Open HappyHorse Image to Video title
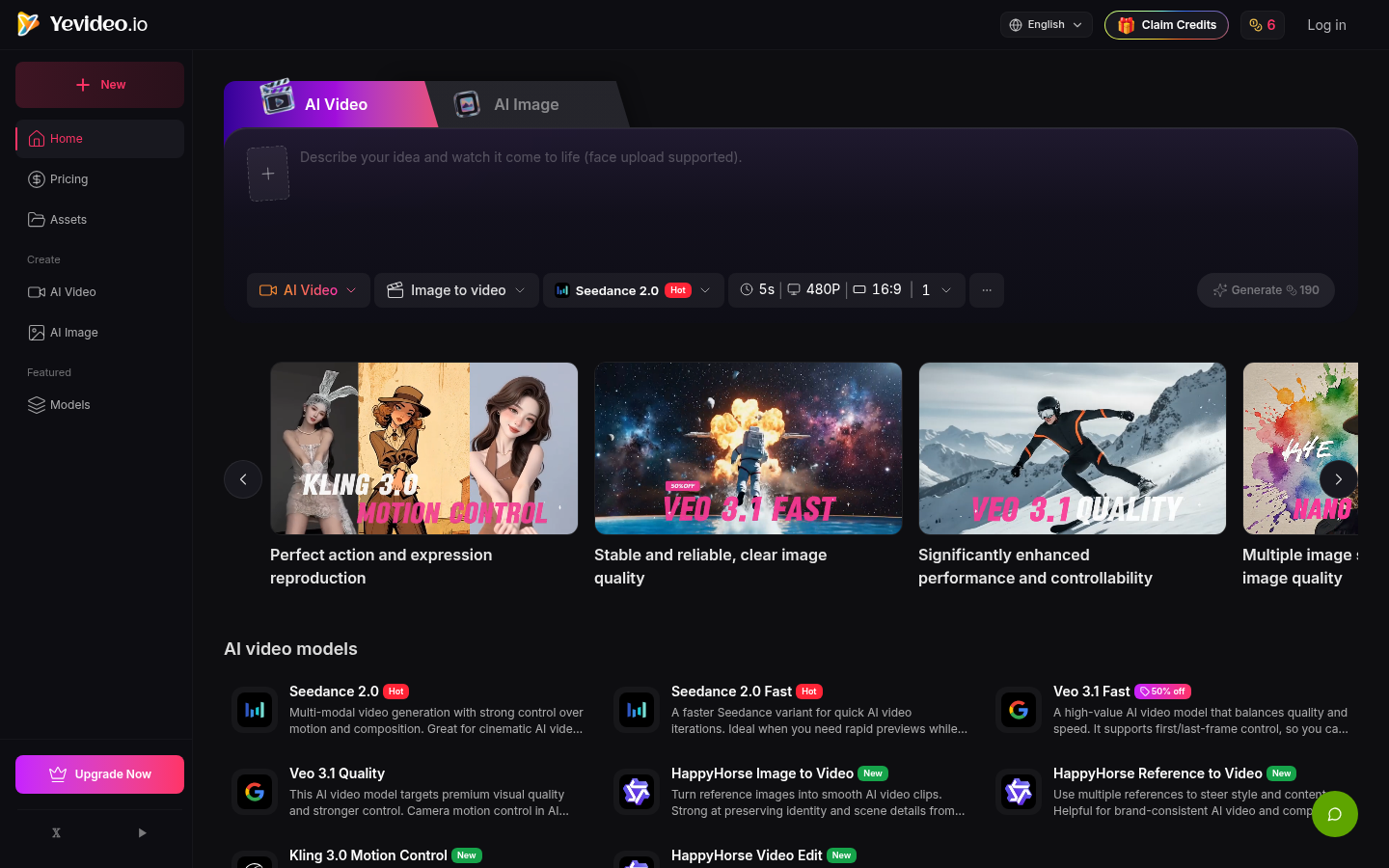Image resolution: width=1389 pixels, height=868 pixels. coord(762,773)
